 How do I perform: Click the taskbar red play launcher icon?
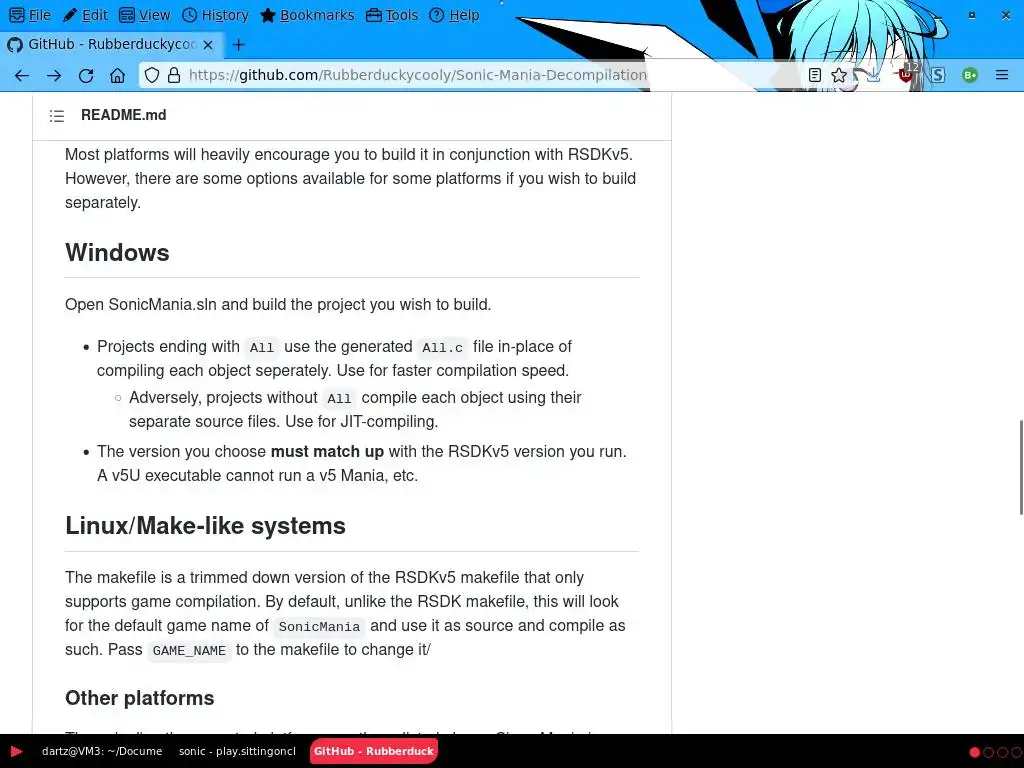[16, 752]
